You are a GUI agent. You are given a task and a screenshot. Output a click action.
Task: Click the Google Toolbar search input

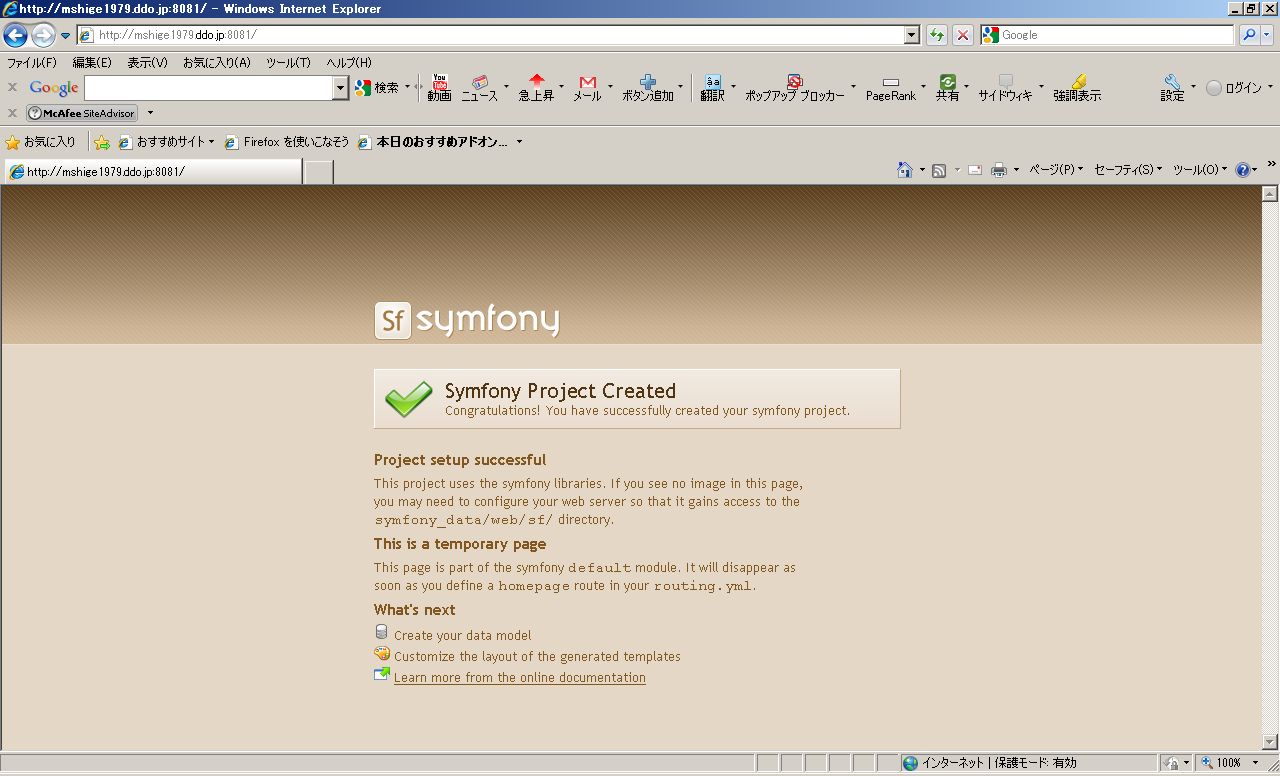[208, 88]
